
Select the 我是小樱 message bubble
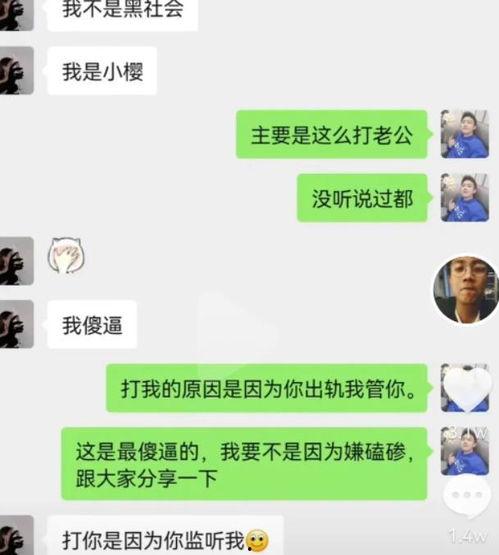coord(102,71)
